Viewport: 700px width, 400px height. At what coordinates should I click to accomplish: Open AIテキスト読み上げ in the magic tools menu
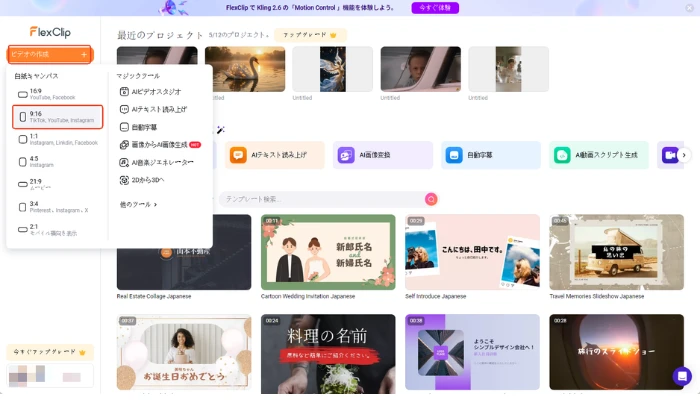pyautogui.click(x=153, y=109)
